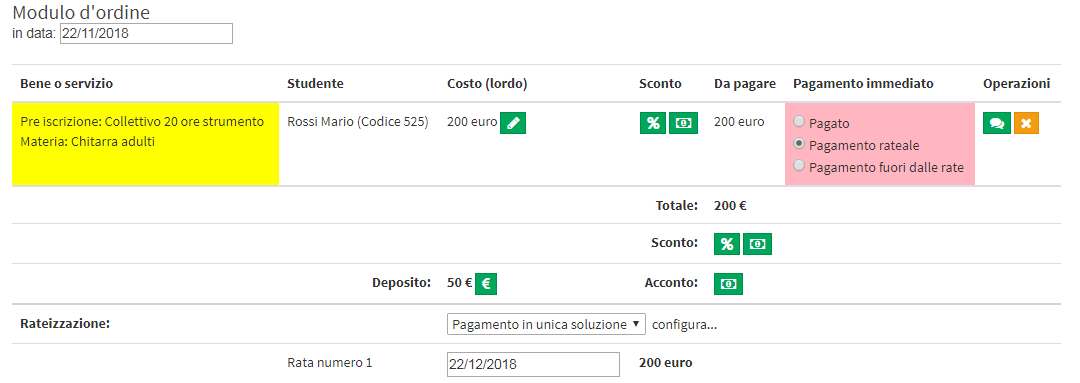Edit the 200 euro gross cost with pencil icon
The image size is (1080, 383).
point(512,123)
